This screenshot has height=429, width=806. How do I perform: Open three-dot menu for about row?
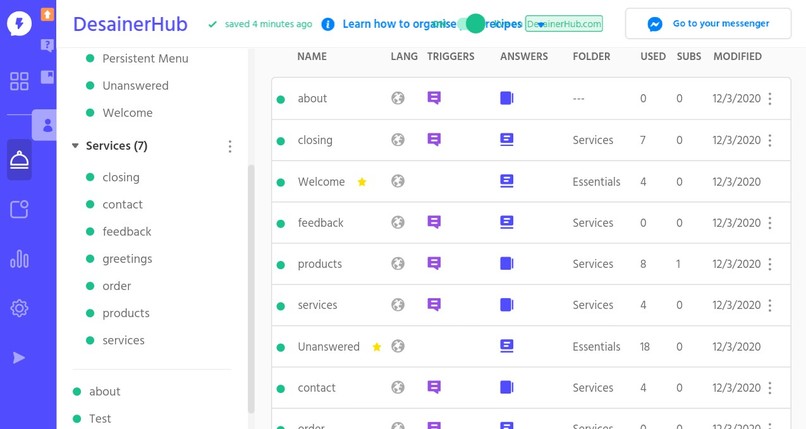point(770,99)
